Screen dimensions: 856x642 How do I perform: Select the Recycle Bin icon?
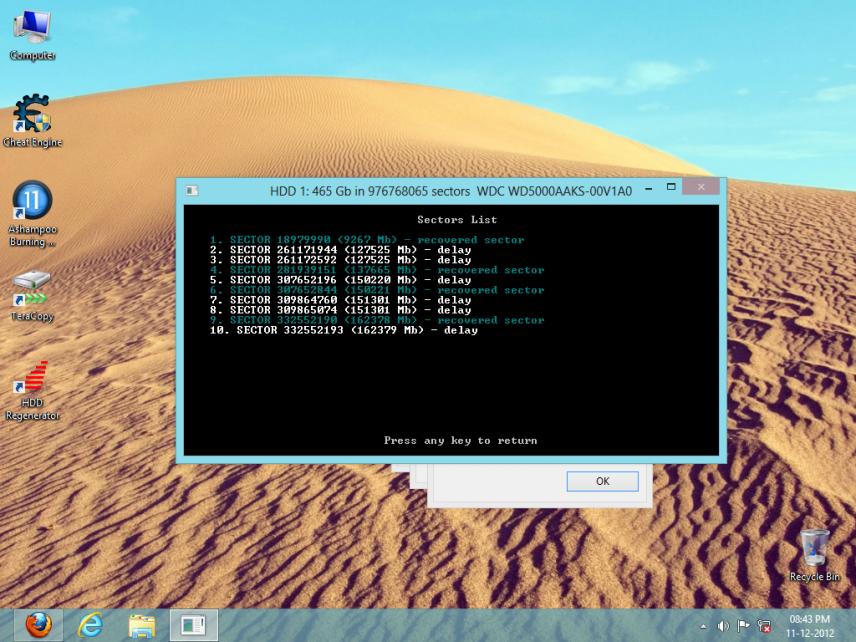pos(813,549)
